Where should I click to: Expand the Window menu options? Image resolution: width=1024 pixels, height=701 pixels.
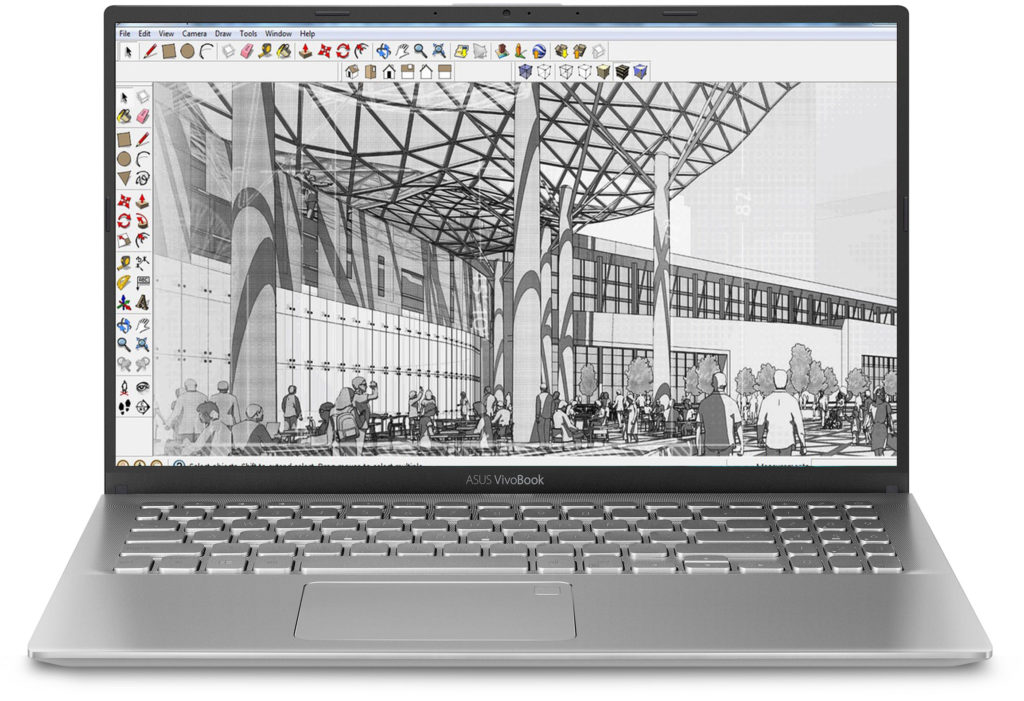(277, 32)
